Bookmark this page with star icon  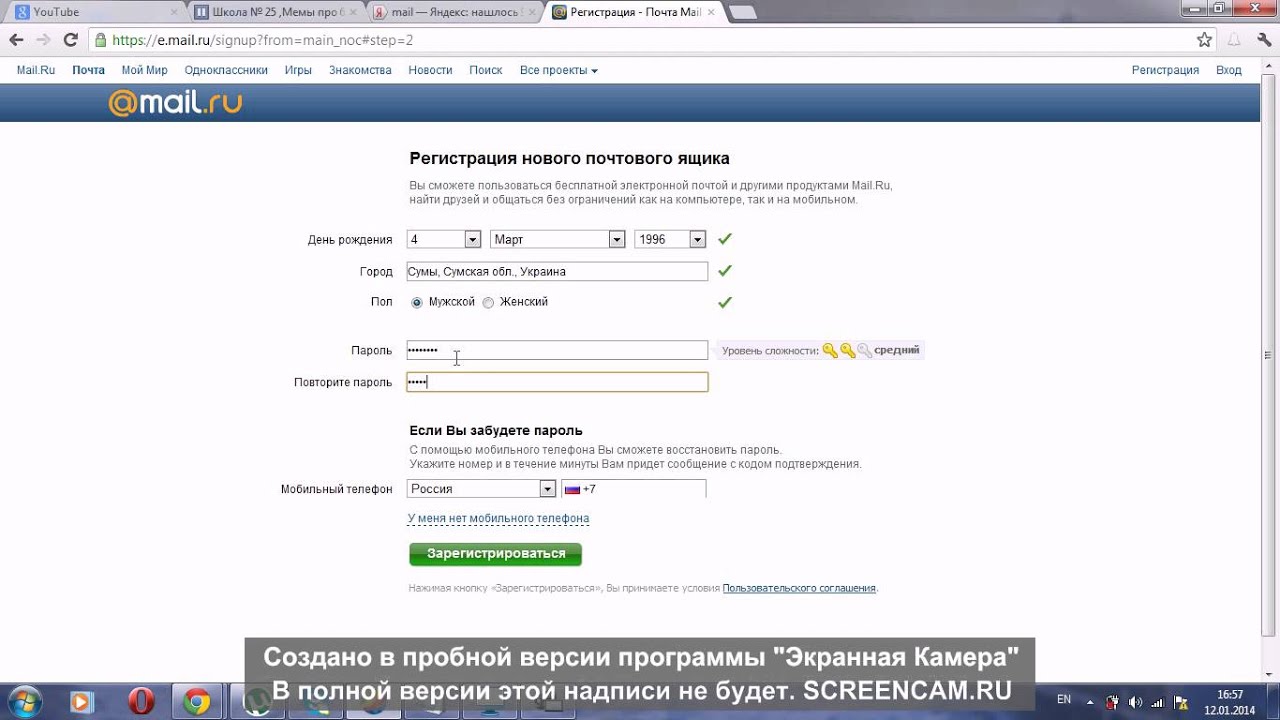[1205, 40]
